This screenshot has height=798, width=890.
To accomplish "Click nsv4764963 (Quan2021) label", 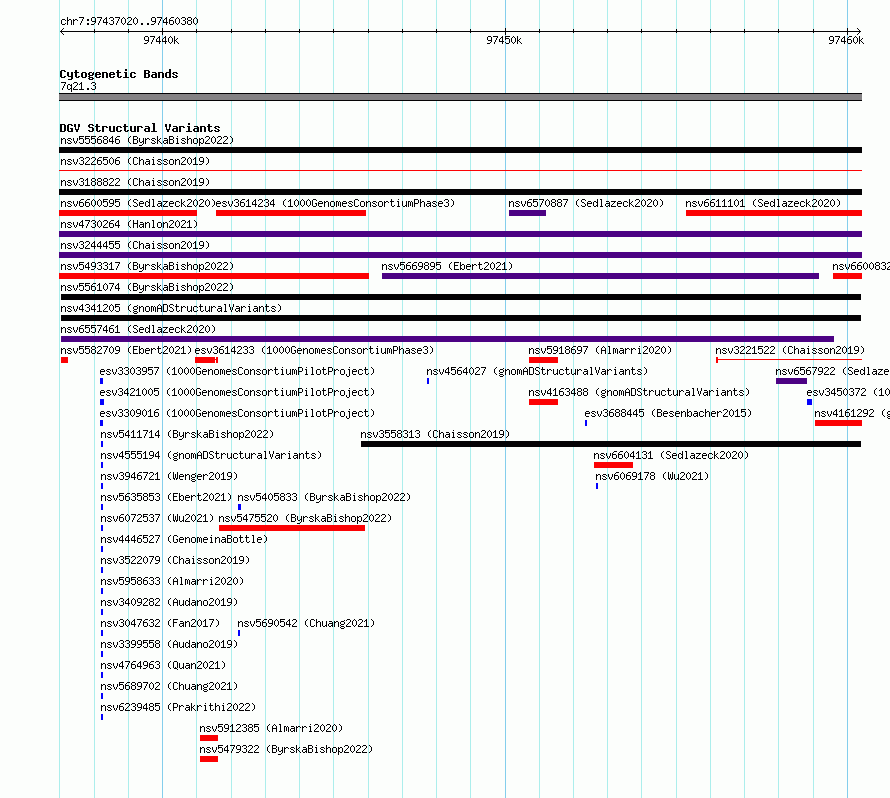I will point(163,665).
